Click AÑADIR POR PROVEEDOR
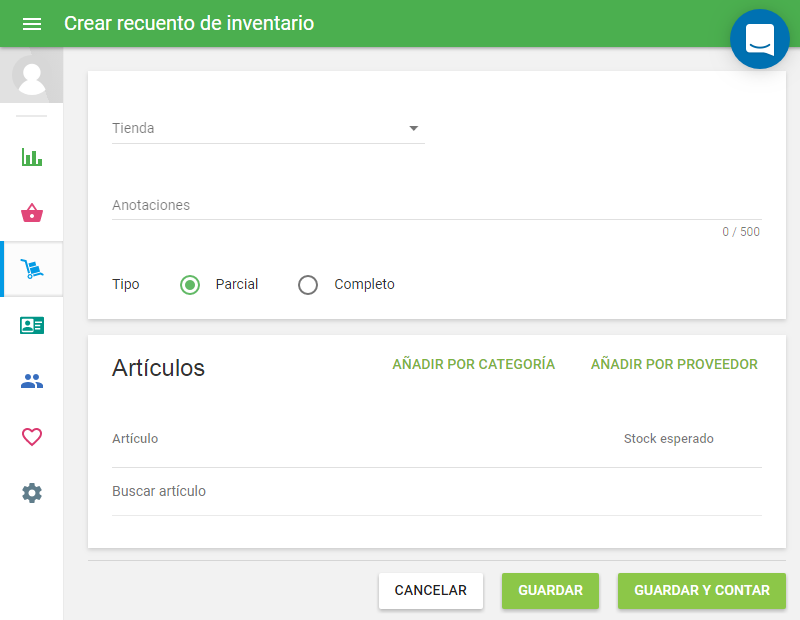This screenshot has height=620, width=800. coord(674,364)
